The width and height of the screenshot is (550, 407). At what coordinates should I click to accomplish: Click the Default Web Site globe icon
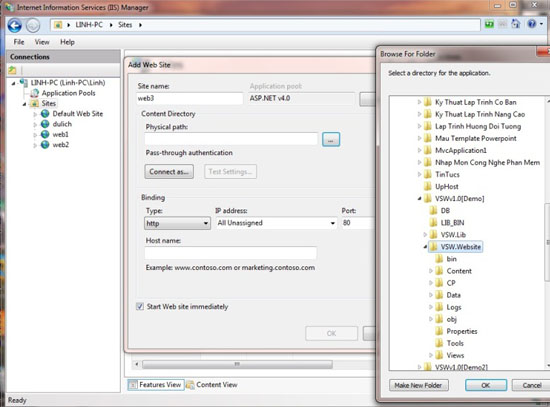(45, 114)
